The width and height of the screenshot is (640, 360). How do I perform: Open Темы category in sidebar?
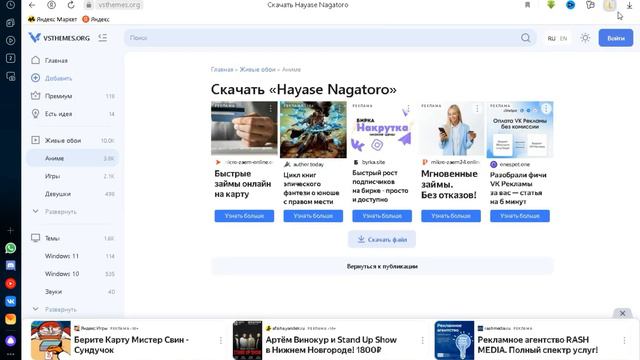[73, 238]
